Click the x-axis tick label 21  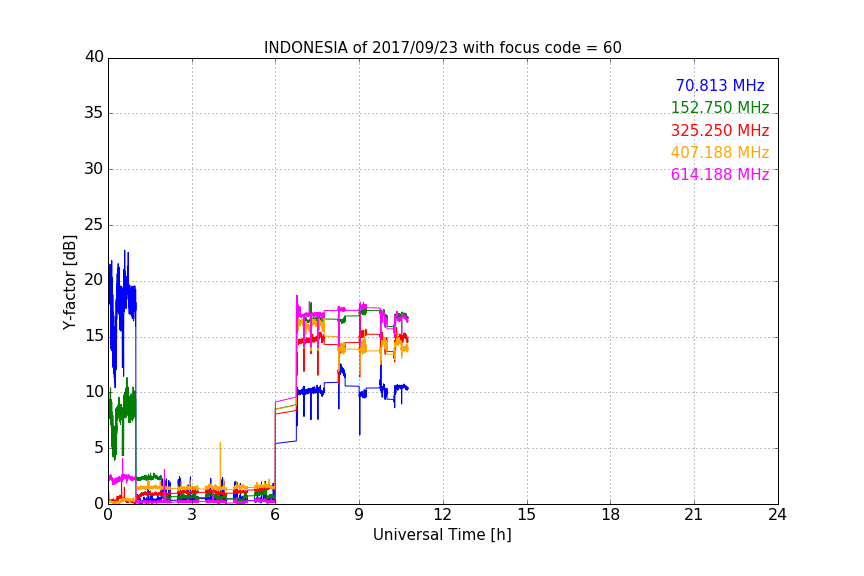(x=694, y=515)
